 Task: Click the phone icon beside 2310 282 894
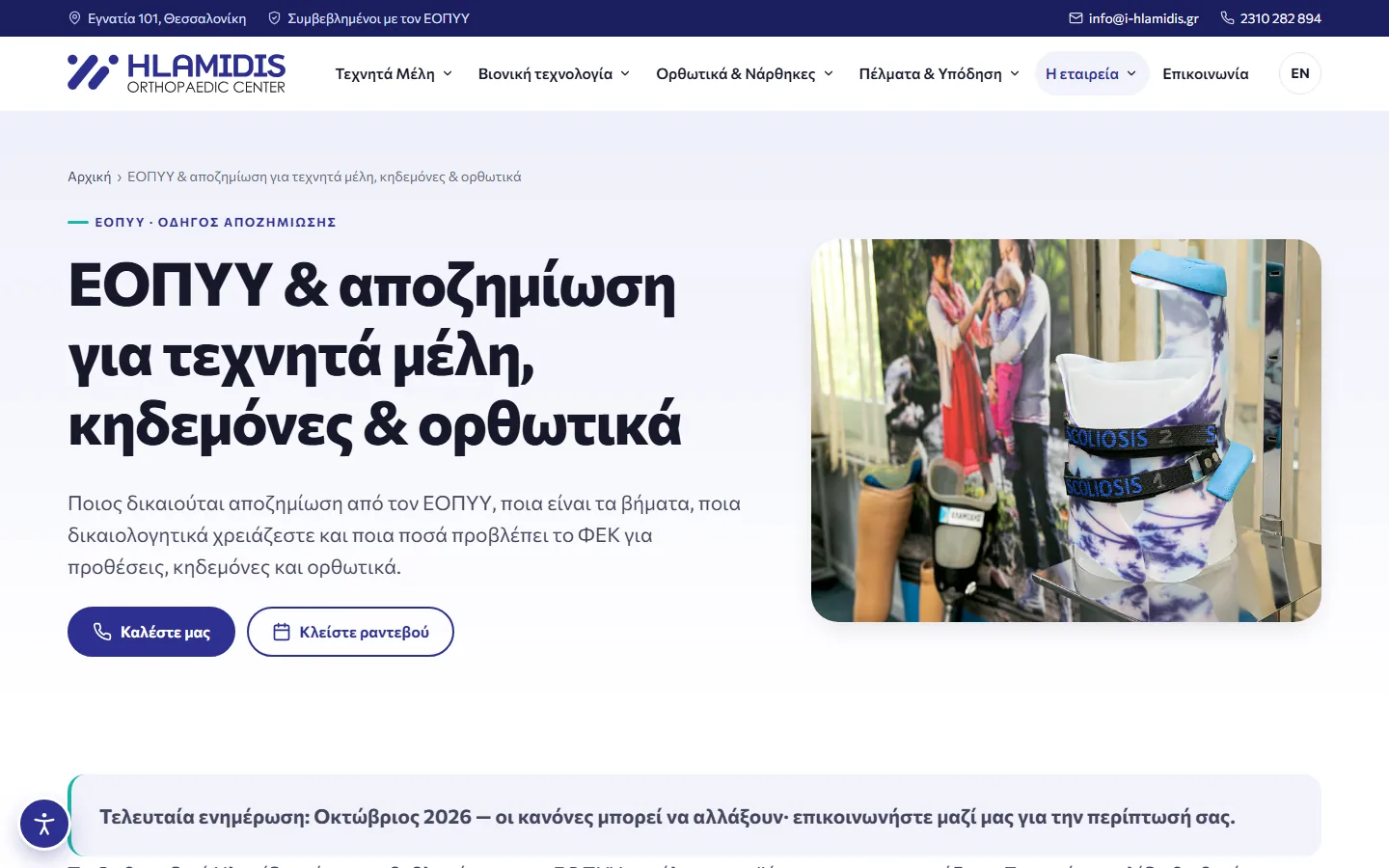pos(1227,18)
